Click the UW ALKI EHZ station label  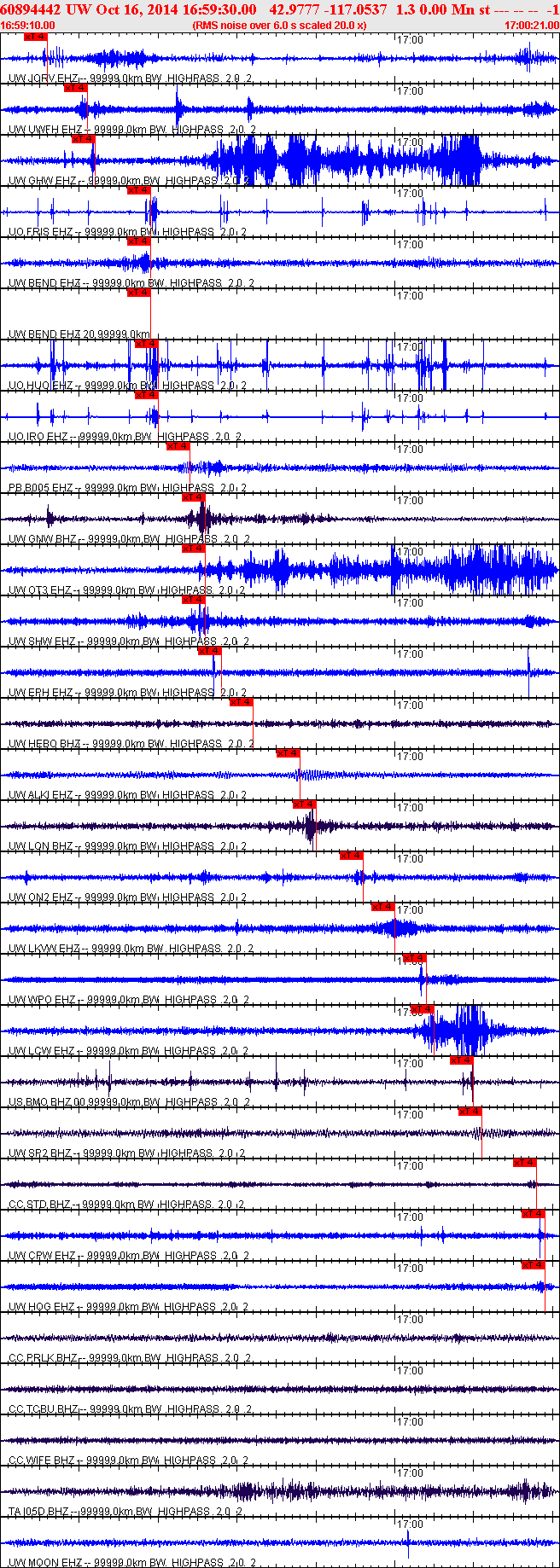click(x=127, y=795)
